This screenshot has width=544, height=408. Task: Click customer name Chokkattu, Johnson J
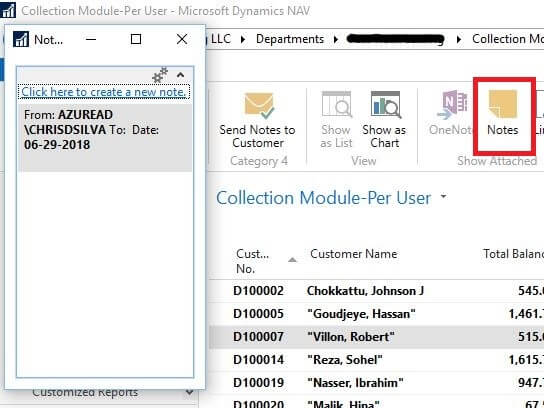point(366,291)
